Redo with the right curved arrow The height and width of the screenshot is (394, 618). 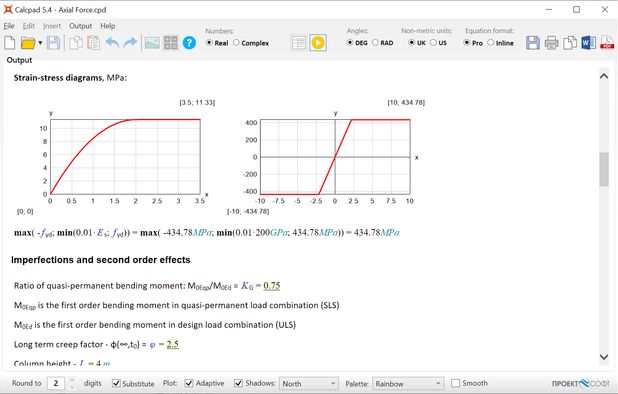coord(130,42)
